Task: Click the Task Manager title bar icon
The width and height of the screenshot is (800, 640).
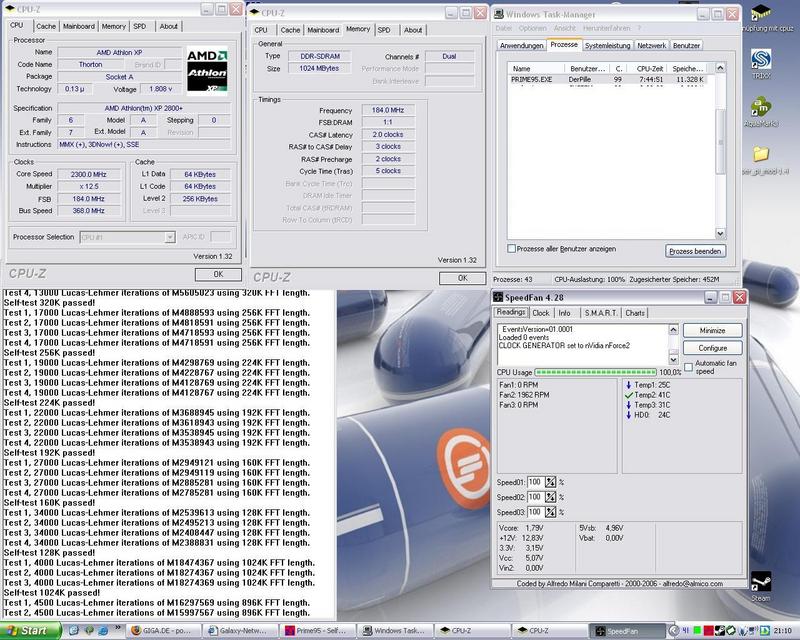Action: point(499,14)
